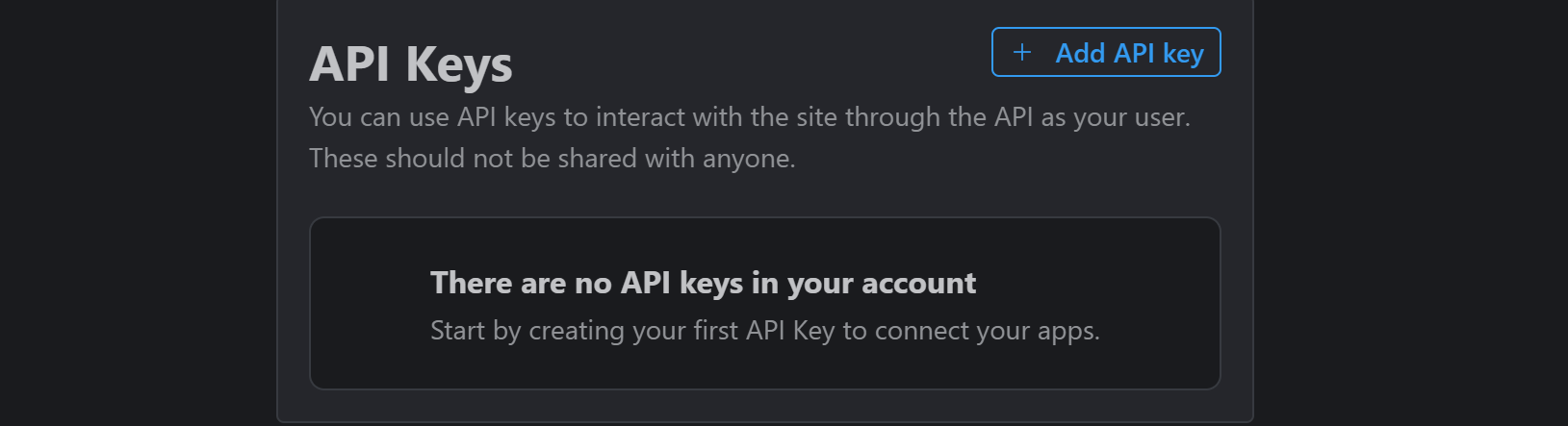Click the Add API key button
The image size is (1568, 426).
pos(1106,52)
